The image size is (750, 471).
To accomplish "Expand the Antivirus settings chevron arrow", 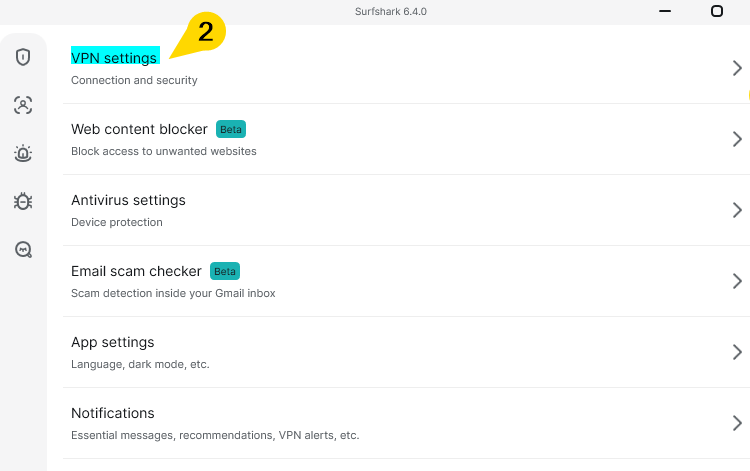I will click(737, 210).
